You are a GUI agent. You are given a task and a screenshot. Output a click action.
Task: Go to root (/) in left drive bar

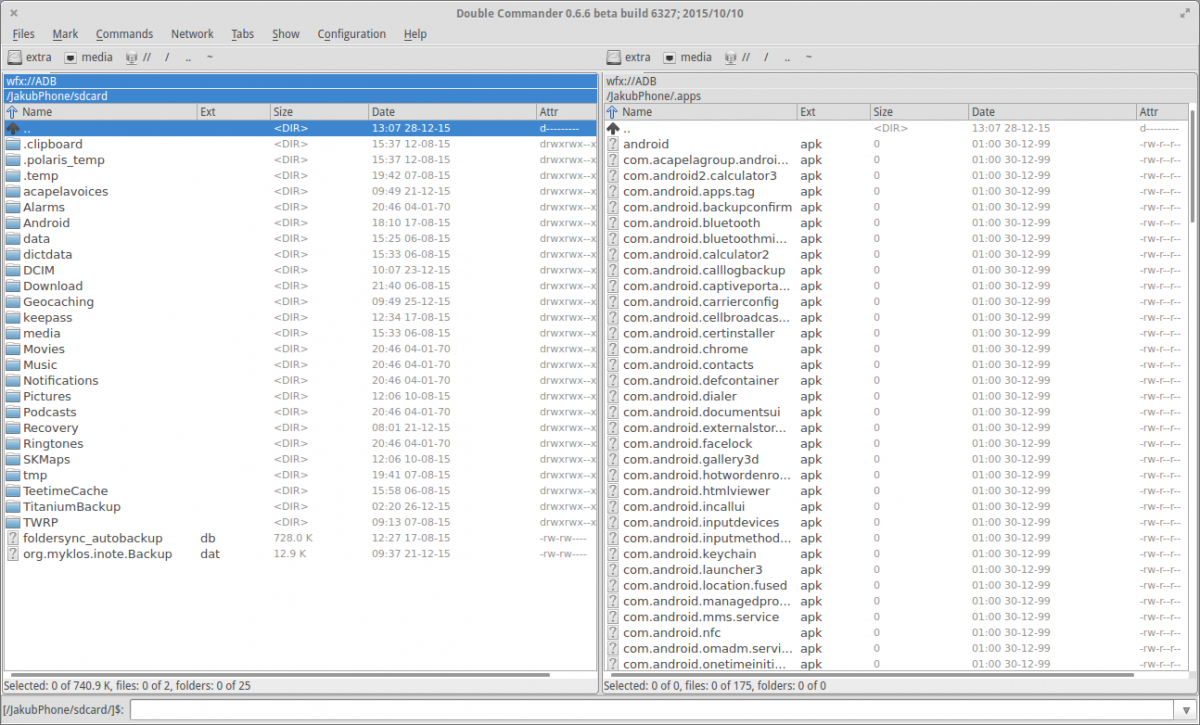167,58
